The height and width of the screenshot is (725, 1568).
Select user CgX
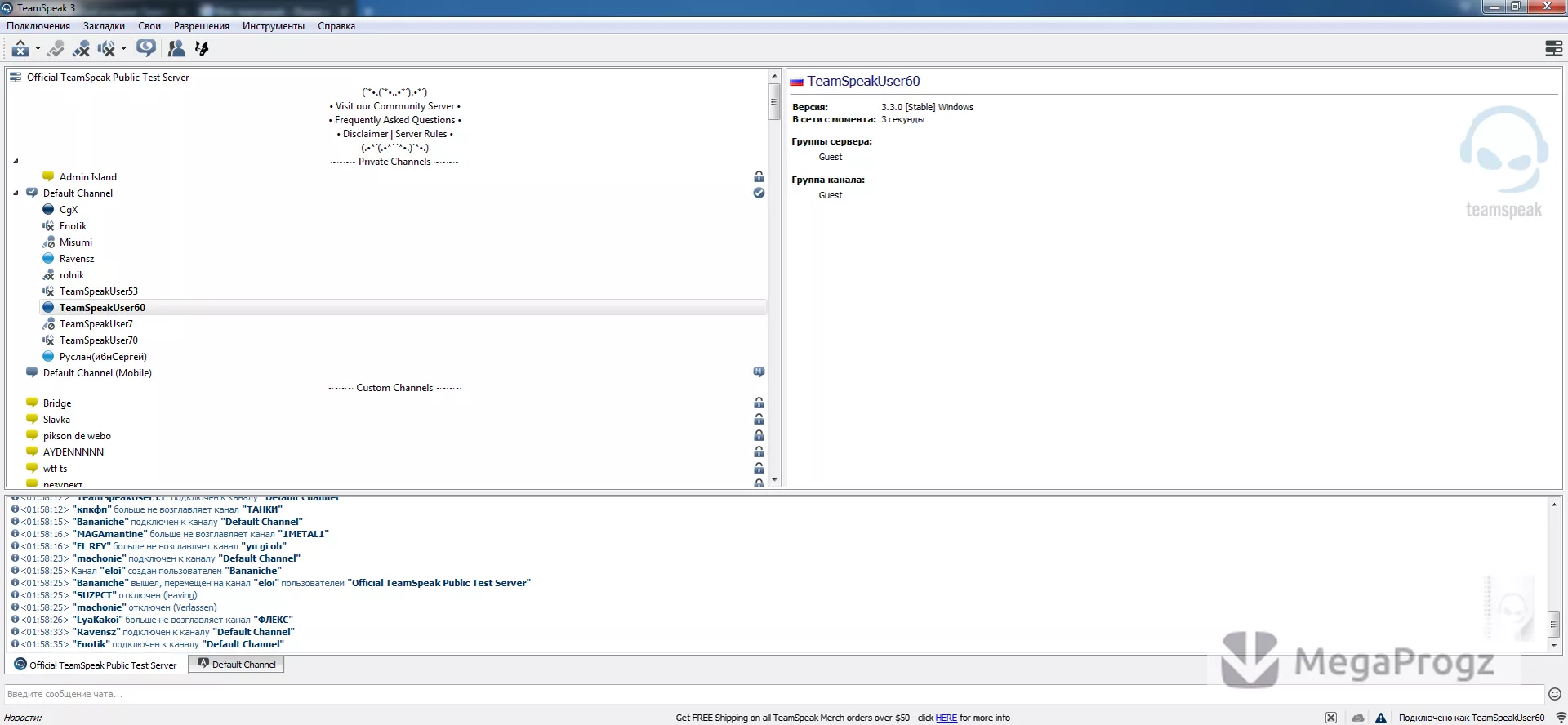[69, 210]
